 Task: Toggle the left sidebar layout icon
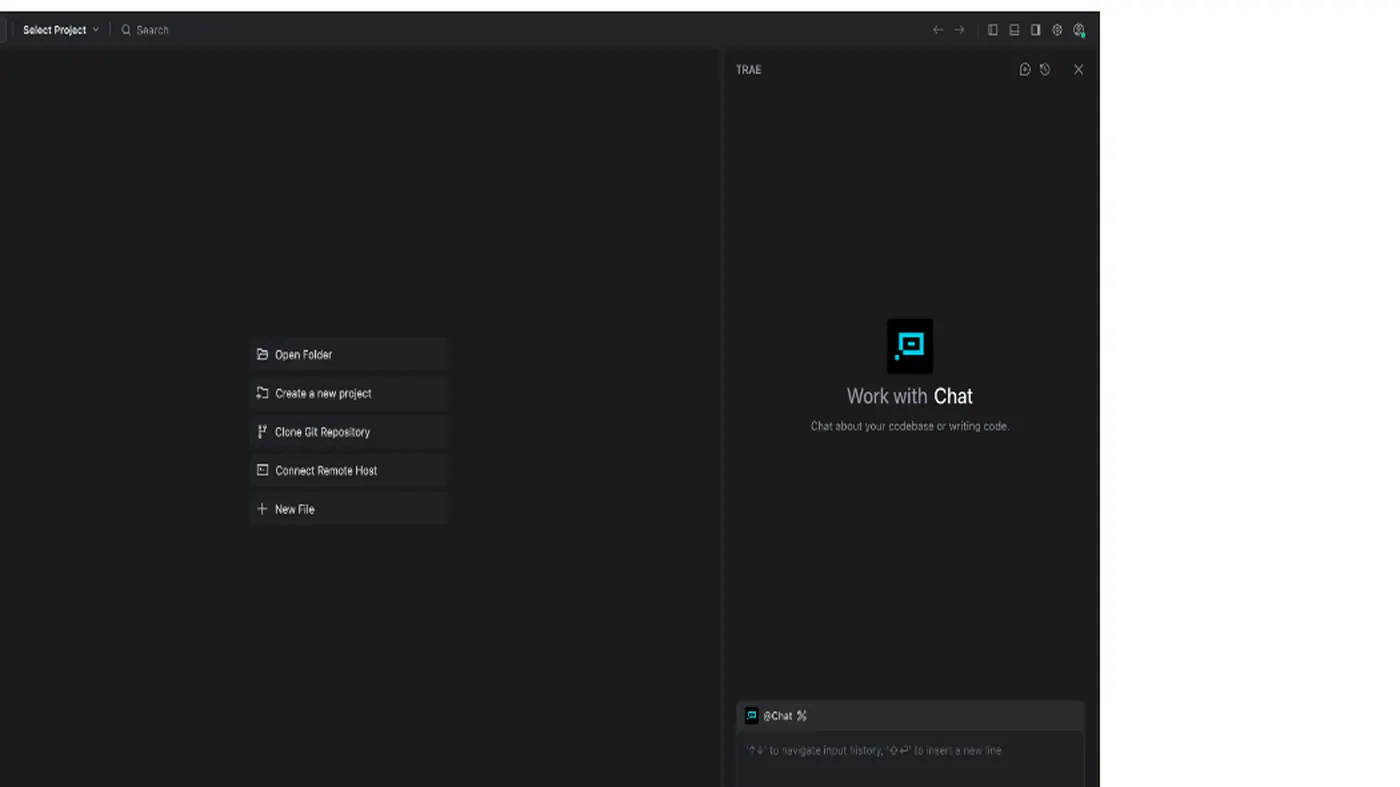coord(993,30)
